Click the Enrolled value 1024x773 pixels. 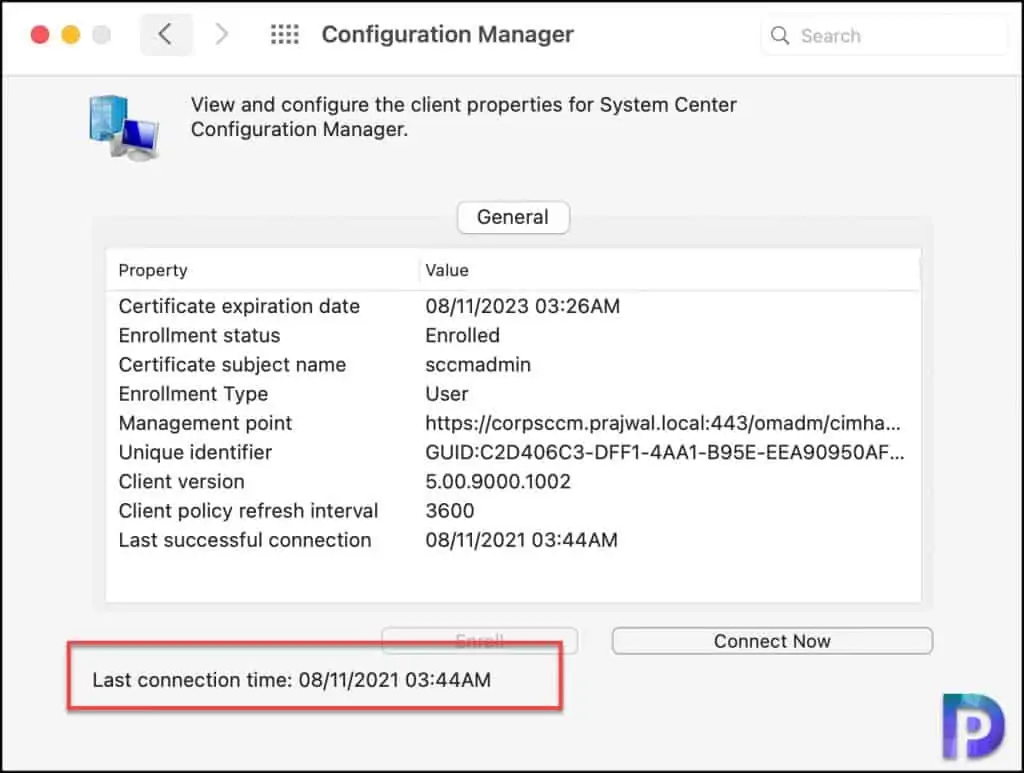click(x=462, y=336)
